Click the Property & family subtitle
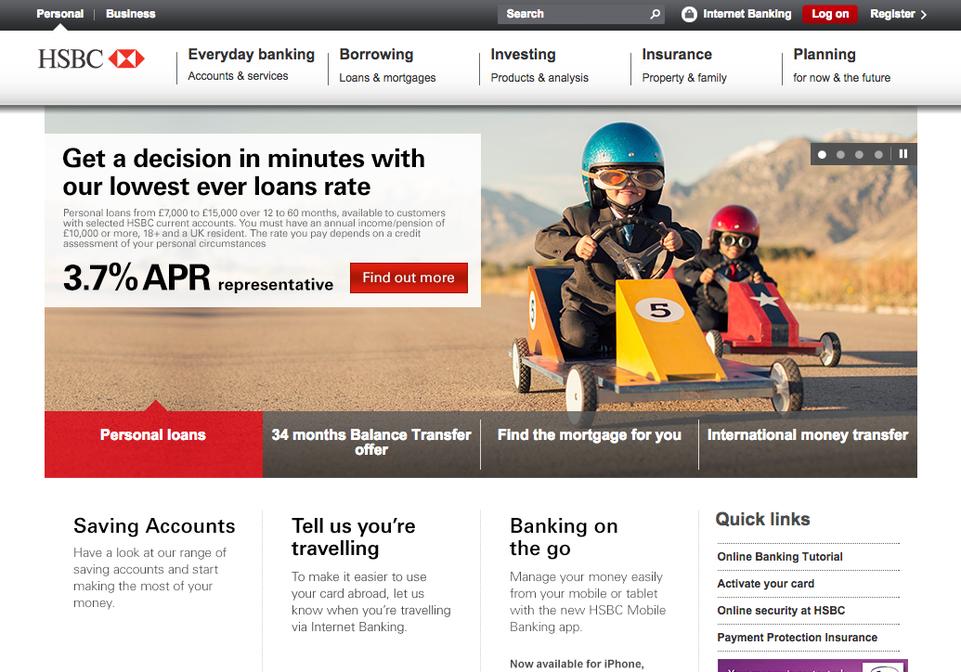This screenshot has width=961, height=672. [684, 78]
